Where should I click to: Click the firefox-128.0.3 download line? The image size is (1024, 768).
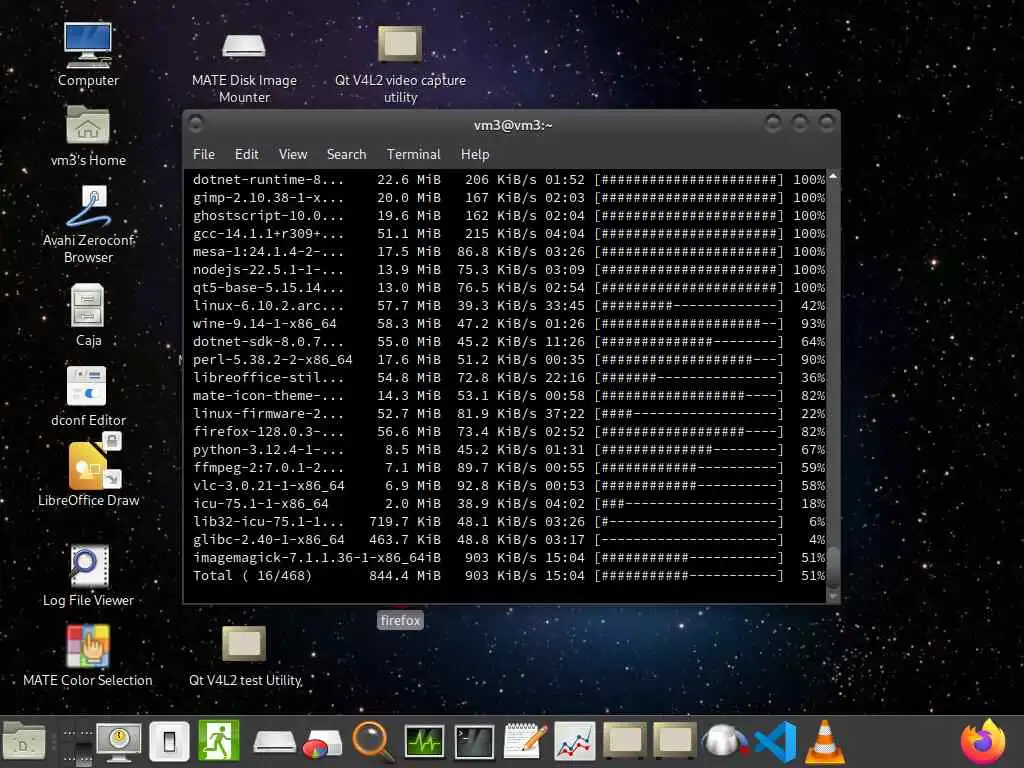(x=509, y=432)
